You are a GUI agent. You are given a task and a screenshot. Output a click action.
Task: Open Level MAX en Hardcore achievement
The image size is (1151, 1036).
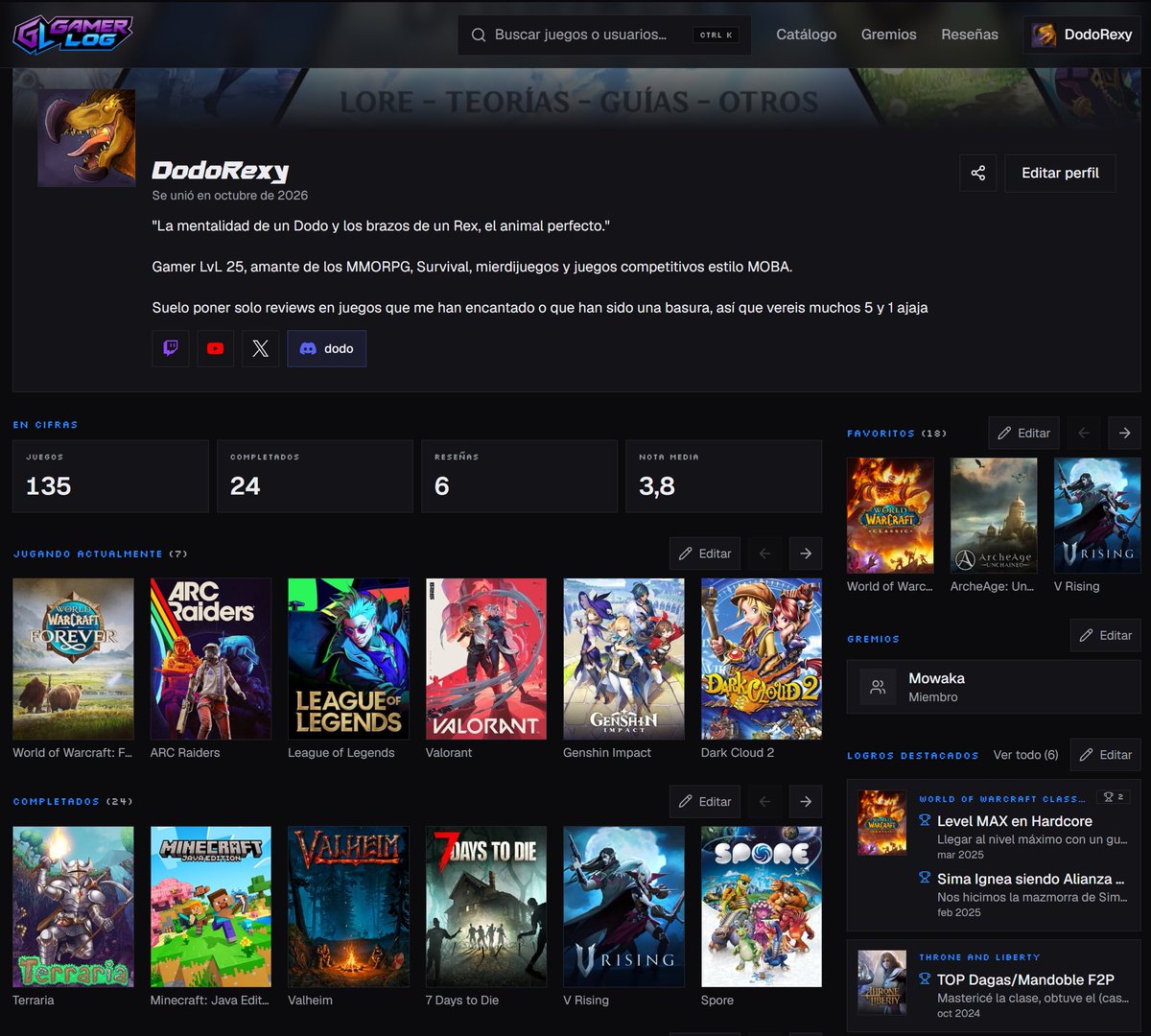click(x=1015, y=821)
